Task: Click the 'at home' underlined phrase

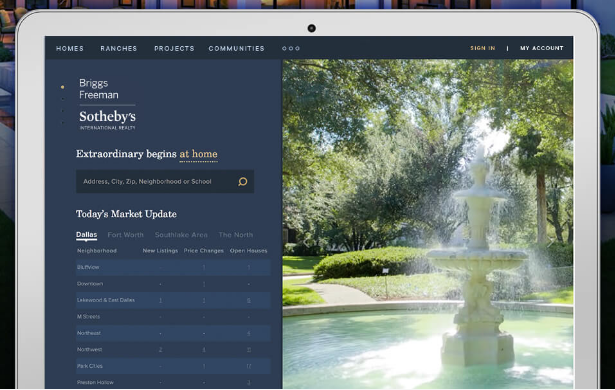Action: (x=198, y=154)
